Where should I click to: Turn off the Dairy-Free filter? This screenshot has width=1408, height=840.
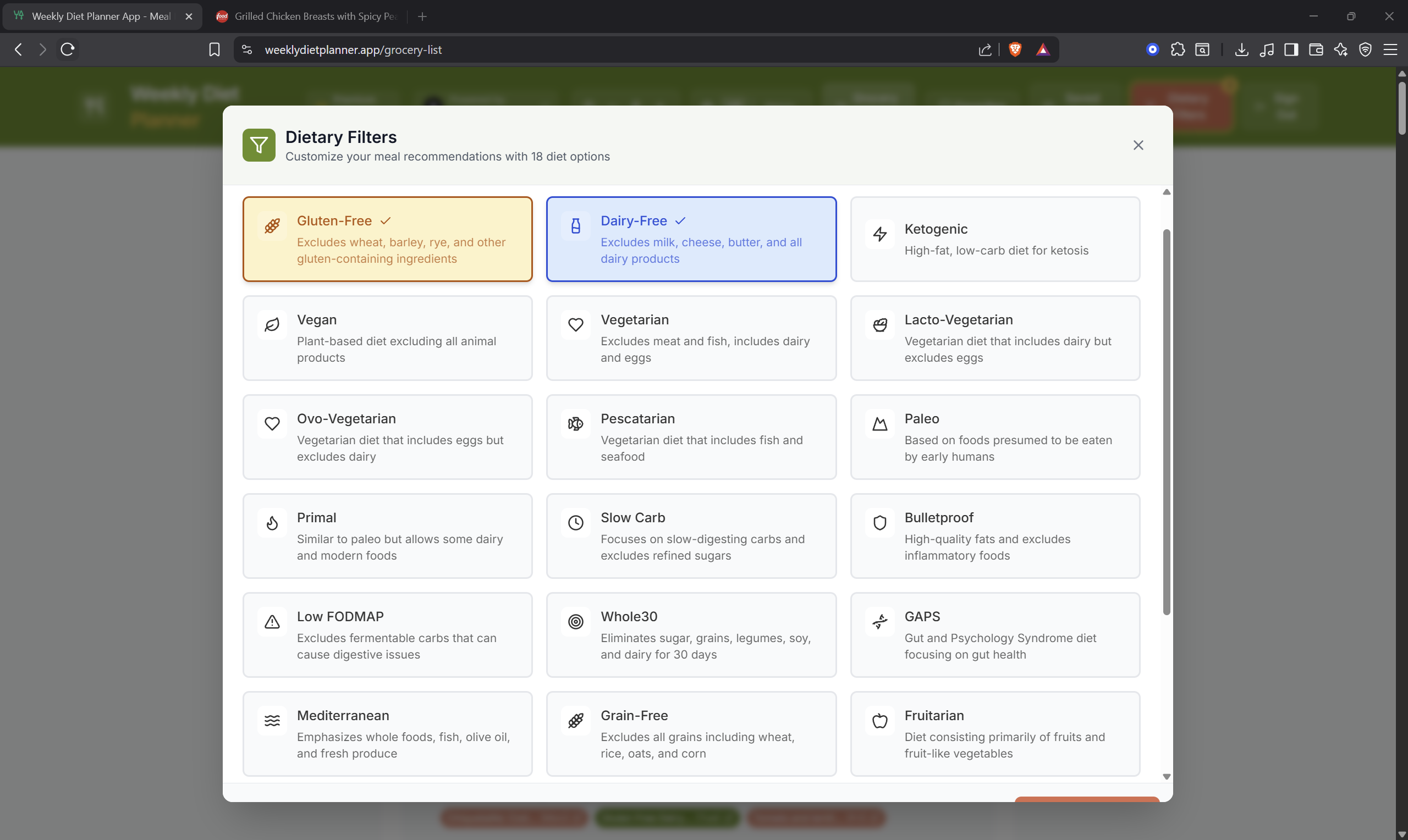click(691, 239)
